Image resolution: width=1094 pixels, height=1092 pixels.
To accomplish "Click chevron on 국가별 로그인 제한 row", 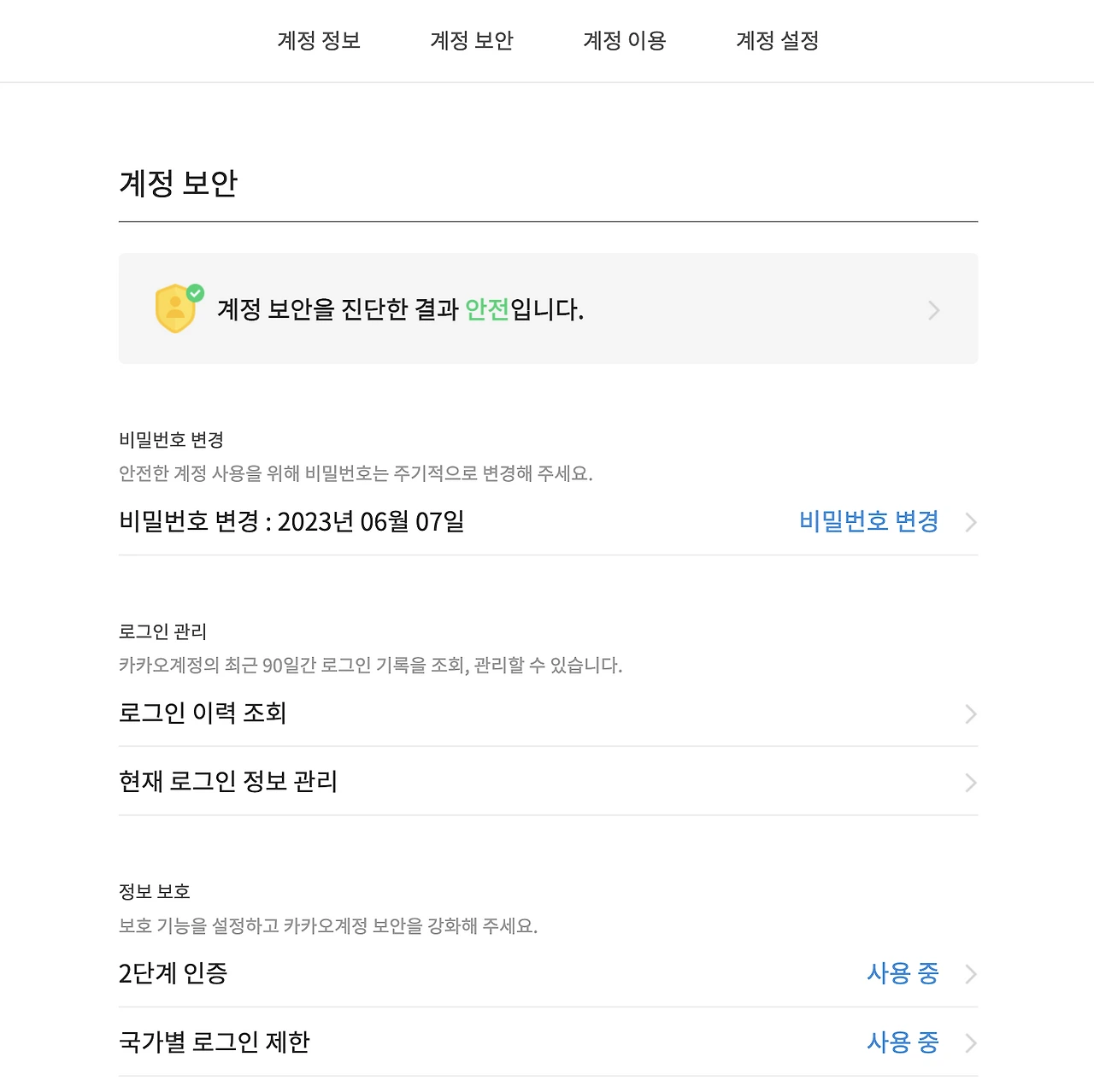I will (971, 1042).
